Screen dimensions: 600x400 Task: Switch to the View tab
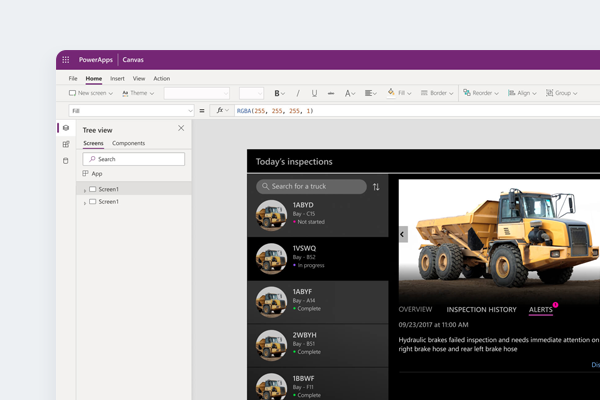coord(139,78)
